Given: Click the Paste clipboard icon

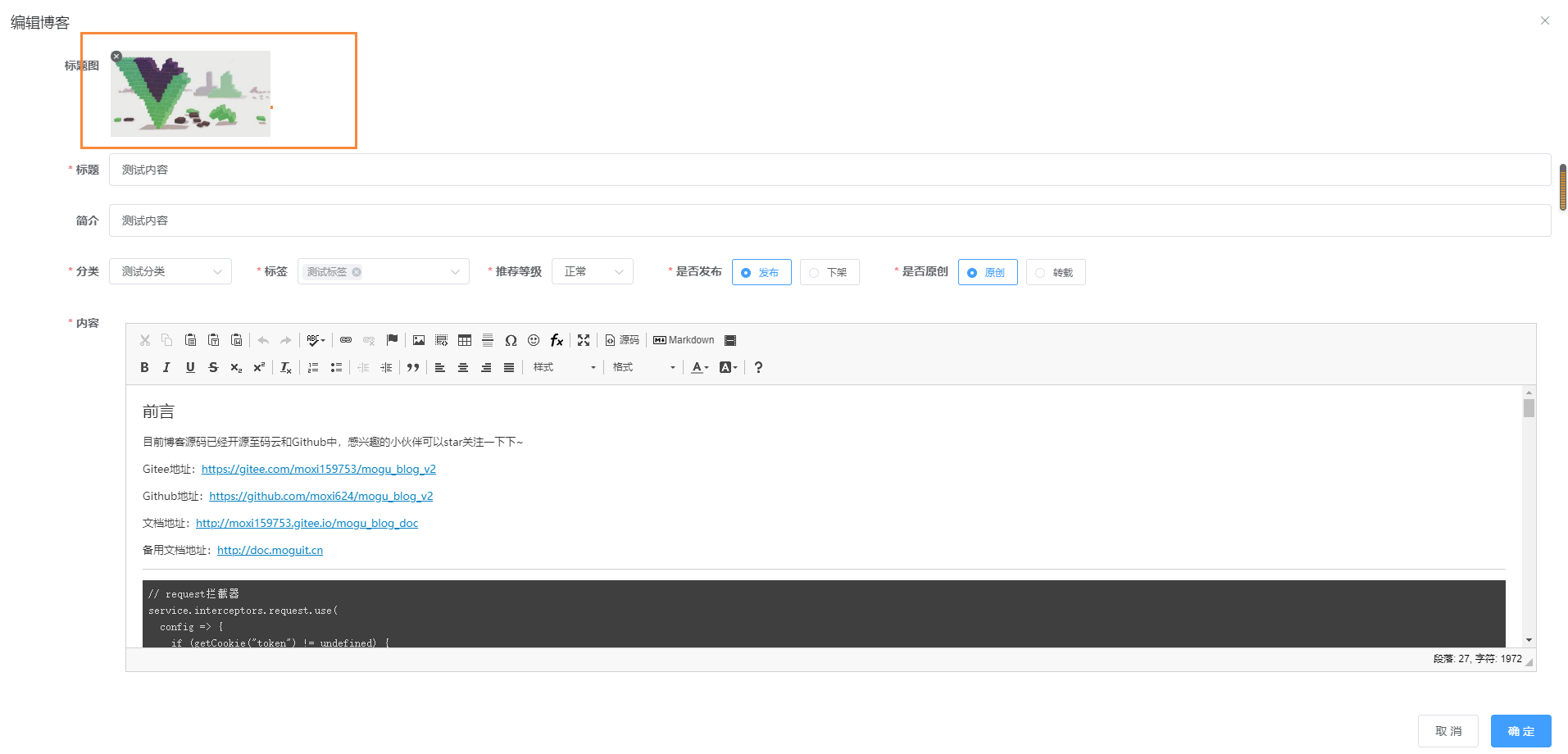Looking at the screenshot, I should coord(190,340).
